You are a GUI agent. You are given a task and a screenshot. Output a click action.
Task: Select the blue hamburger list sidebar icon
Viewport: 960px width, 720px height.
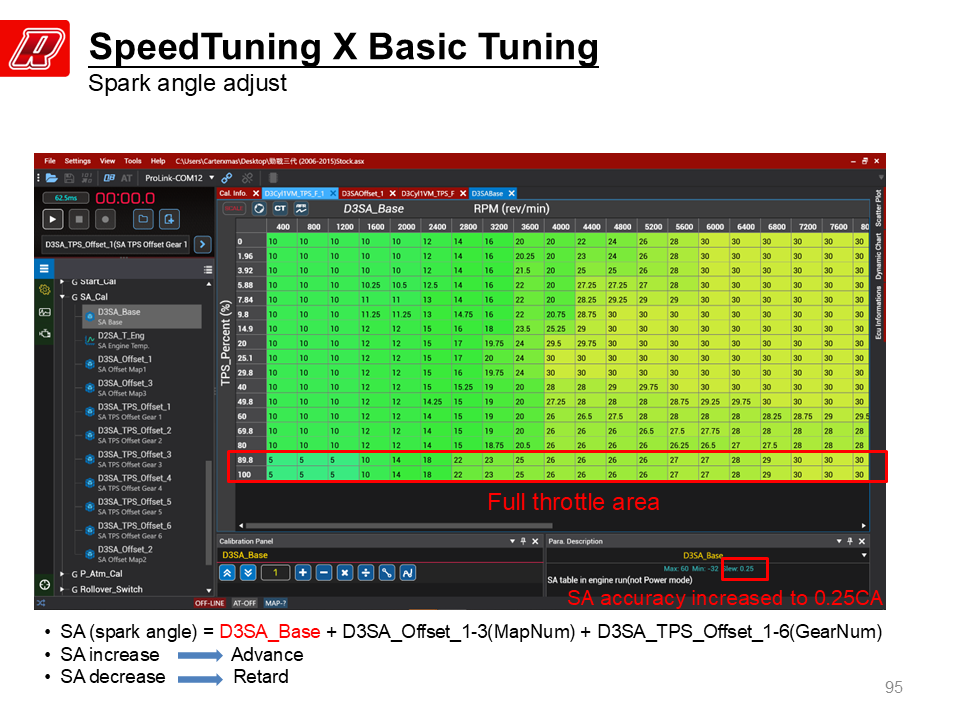coord(44,269)
